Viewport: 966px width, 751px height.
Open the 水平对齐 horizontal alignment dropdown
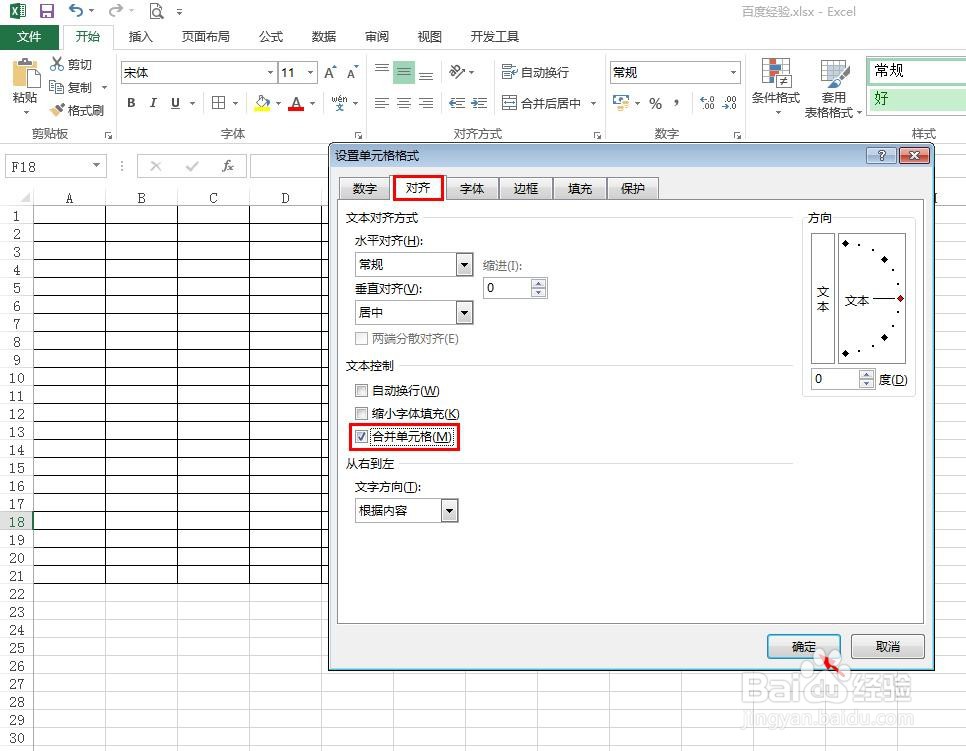point(463,264)
